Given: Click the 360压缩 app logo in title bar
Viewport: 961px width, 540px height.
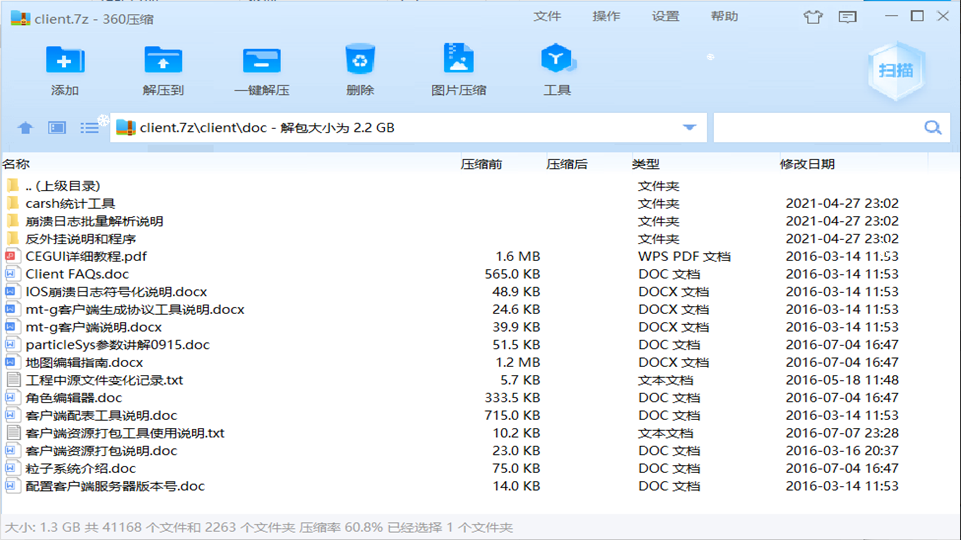Looking at the screenshot, I should coord(20,18).
